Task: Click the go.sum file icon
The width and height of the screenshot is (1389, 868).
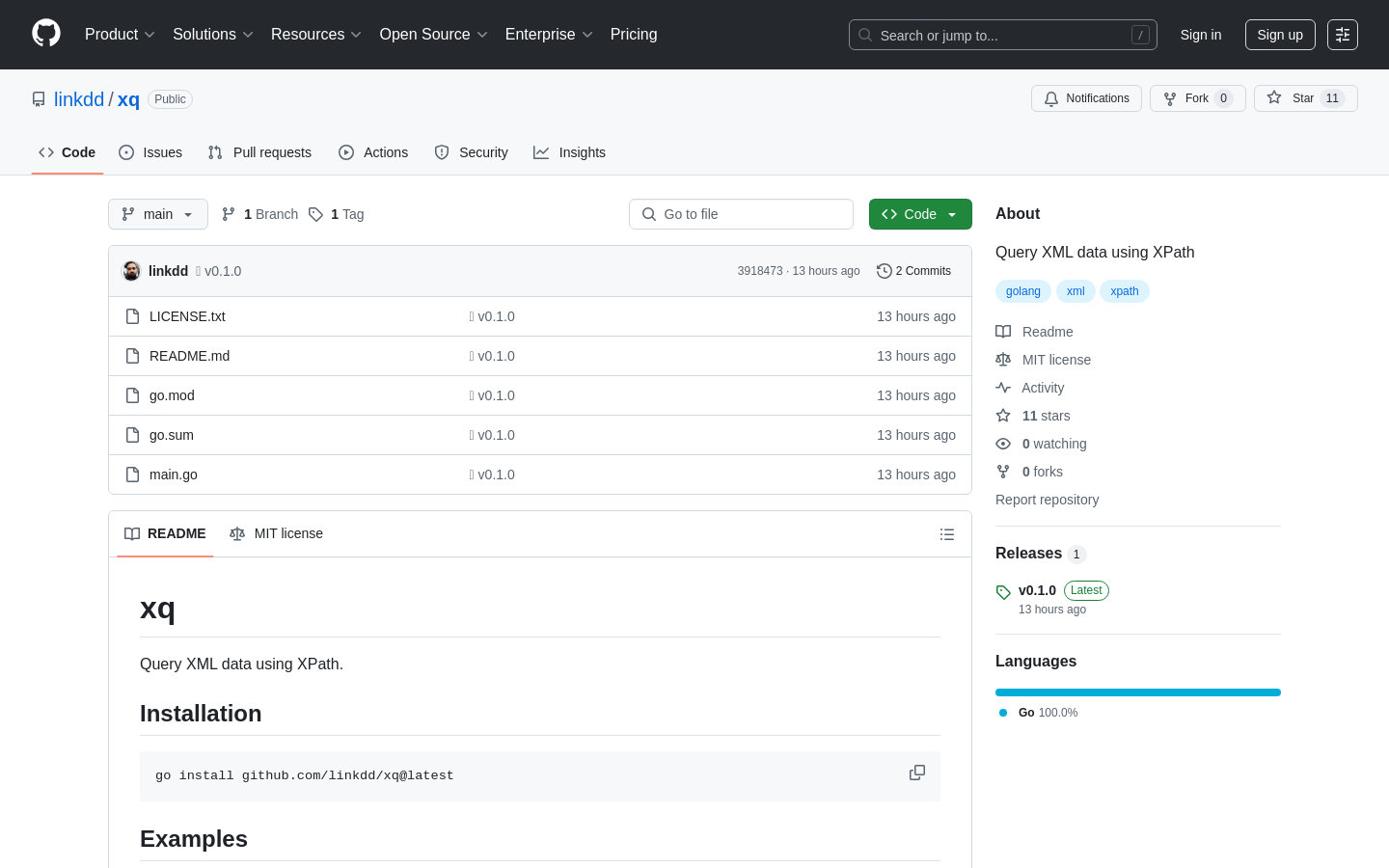Action: [x=133, y=435]
